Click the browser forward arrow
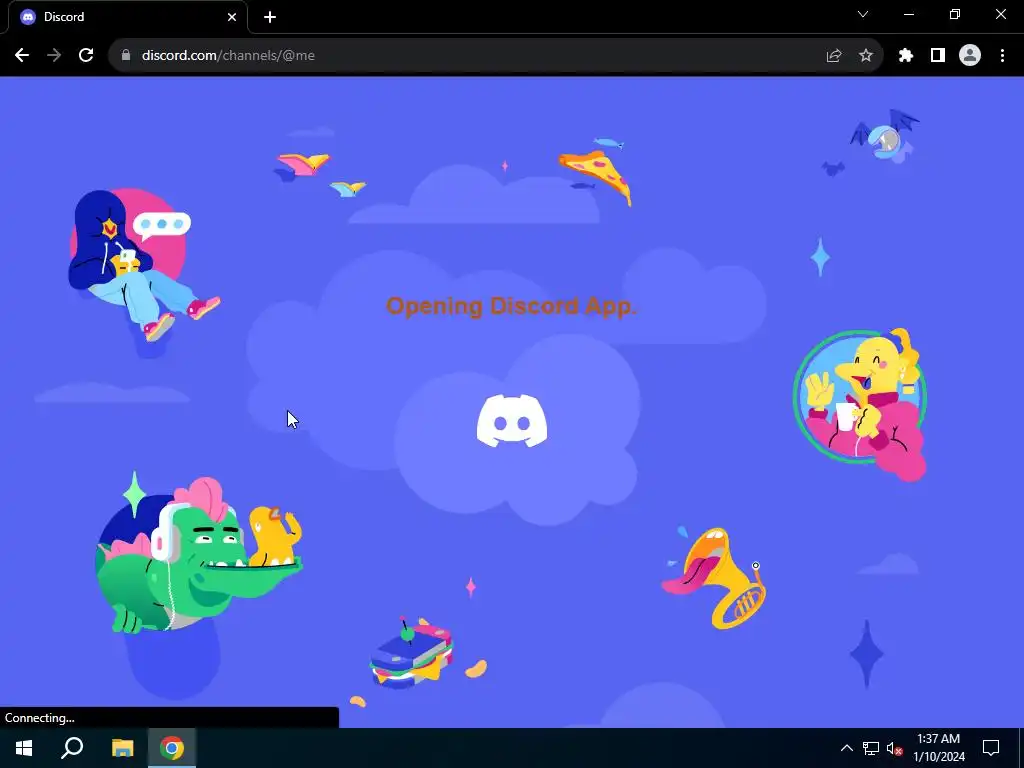This screenshot has height=768, width=1024. tap(54, 56)
